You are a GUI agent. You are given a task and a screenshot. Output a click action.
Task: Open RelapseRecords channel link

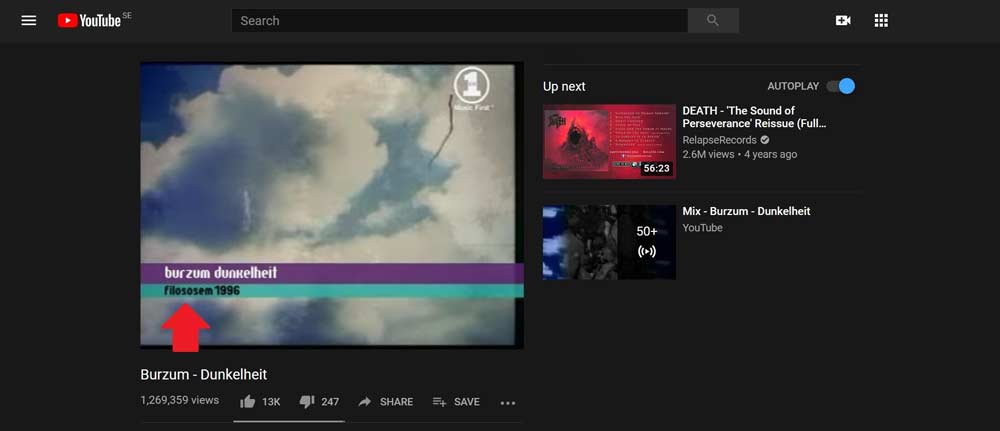pos(719,140)
